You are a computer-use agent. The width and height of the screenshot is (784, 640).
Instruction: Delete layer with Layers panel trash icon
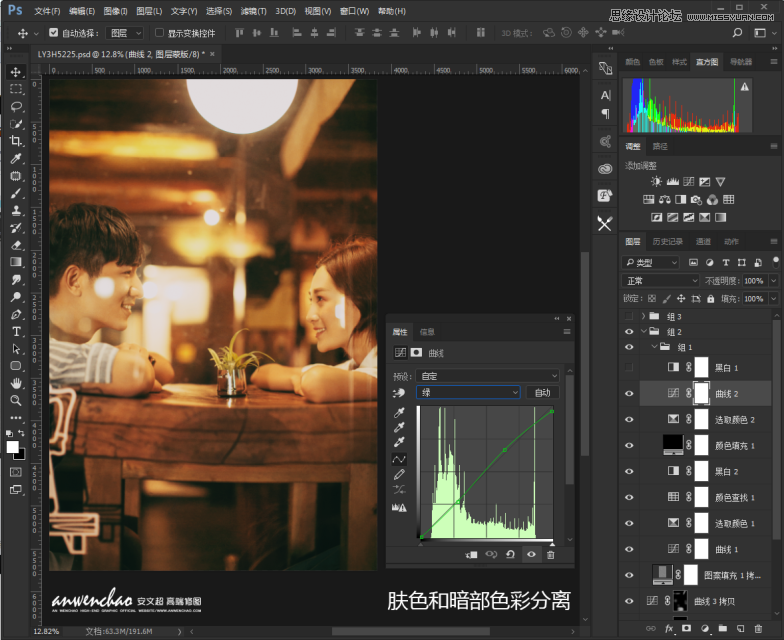758,628
